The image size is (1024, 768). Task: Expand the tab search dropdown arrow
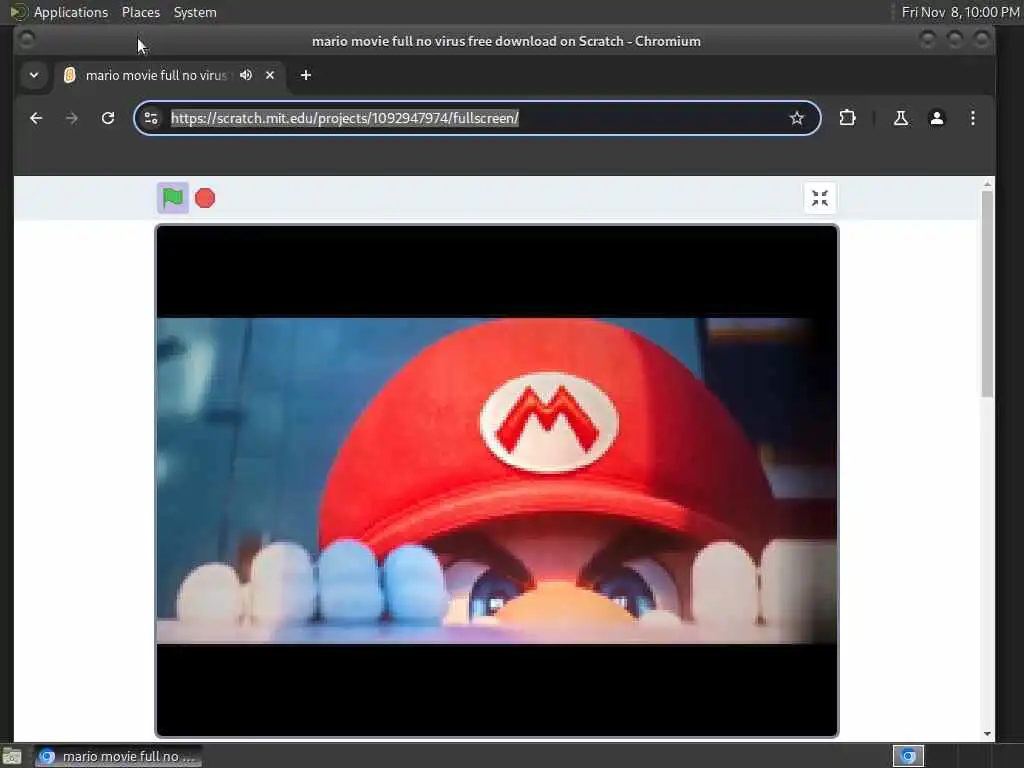click(34, 75)
